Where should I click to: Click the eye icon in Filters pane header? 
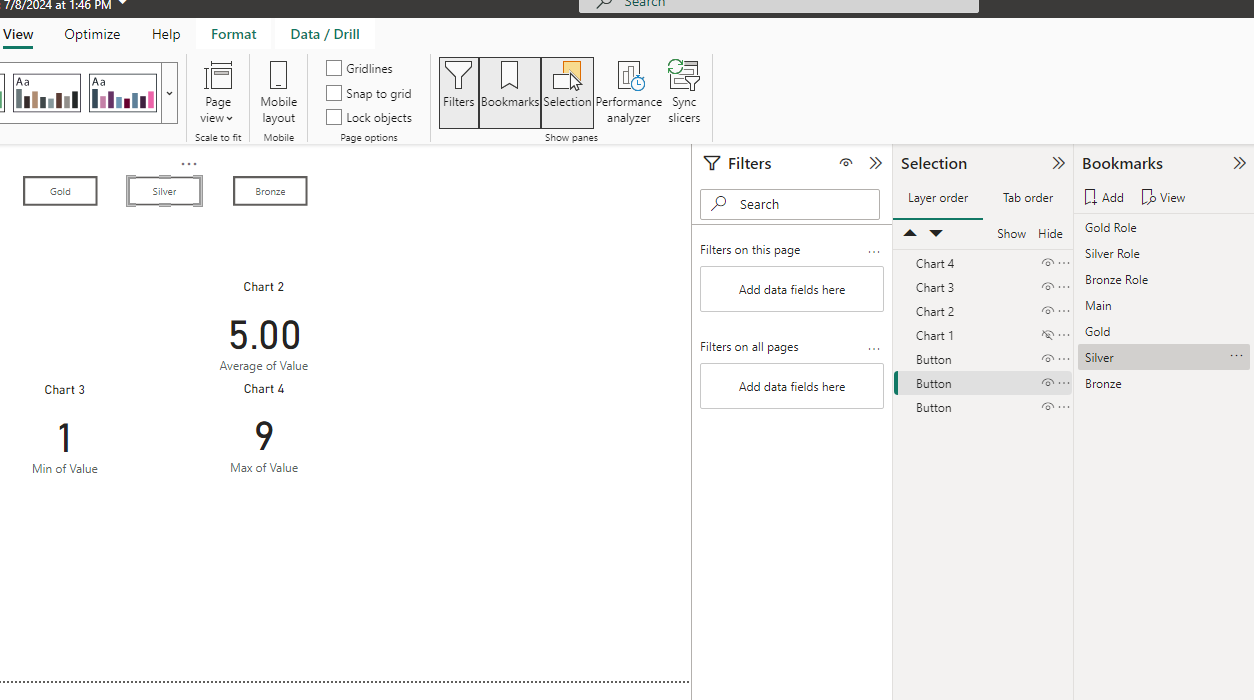pyautogui.click(x=846, y=163)
